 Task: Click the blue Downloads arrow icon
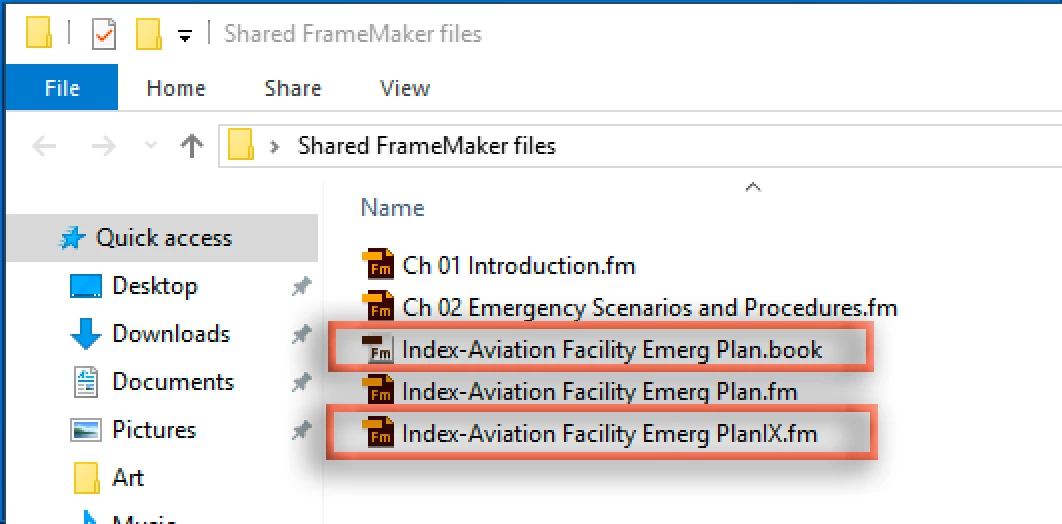pos(85,334)
